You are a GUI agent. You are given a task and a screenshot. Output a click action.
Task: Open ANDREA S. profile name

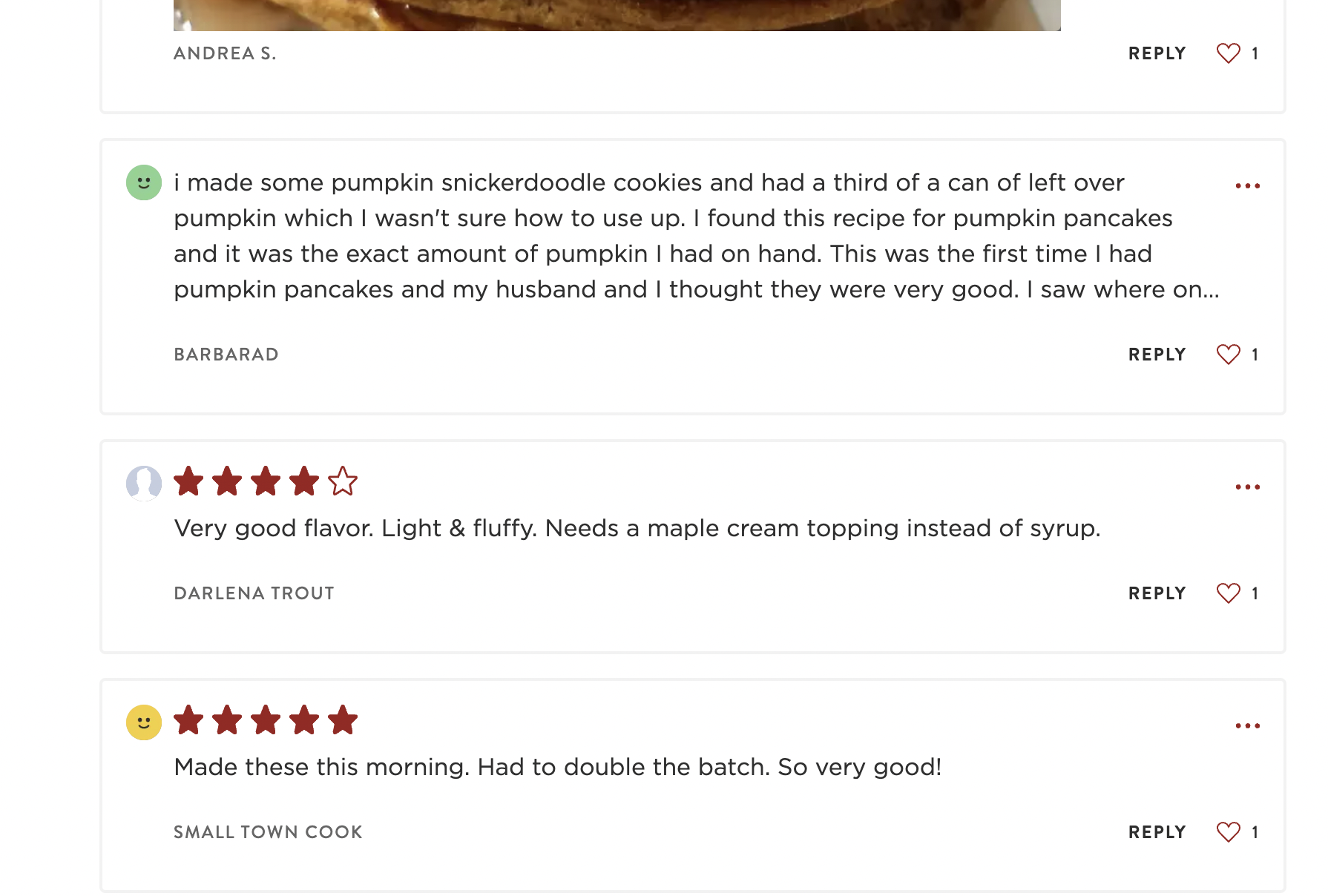225,53
